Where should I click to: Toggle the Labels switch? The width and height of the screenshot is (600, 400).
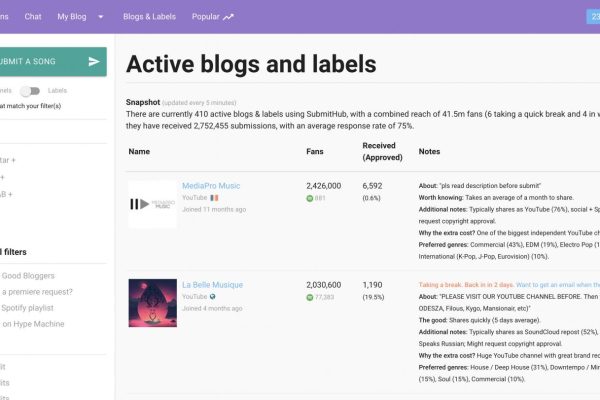(x=30, y=91)
